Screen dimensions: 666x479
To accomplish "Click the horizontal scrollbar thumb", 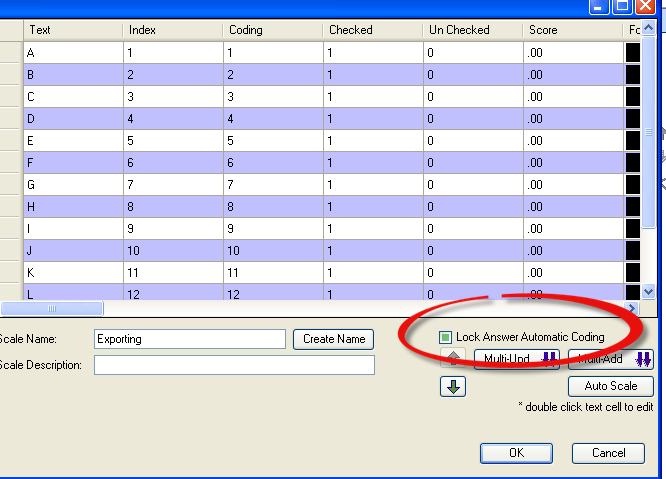I will (x=52, y=308).
